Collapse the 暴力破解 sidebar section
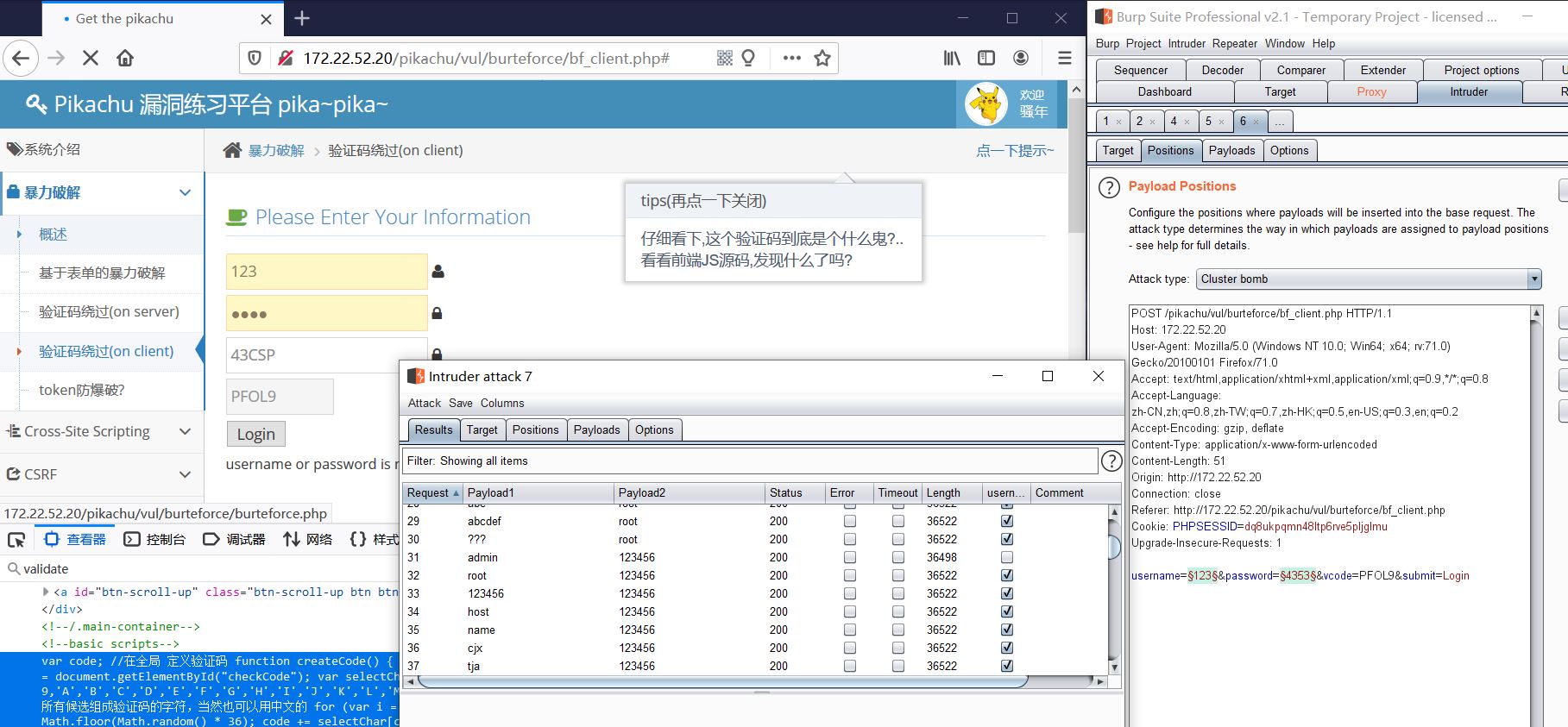The width and height of the screenshot is (1568, 727). tap(185, 192)
